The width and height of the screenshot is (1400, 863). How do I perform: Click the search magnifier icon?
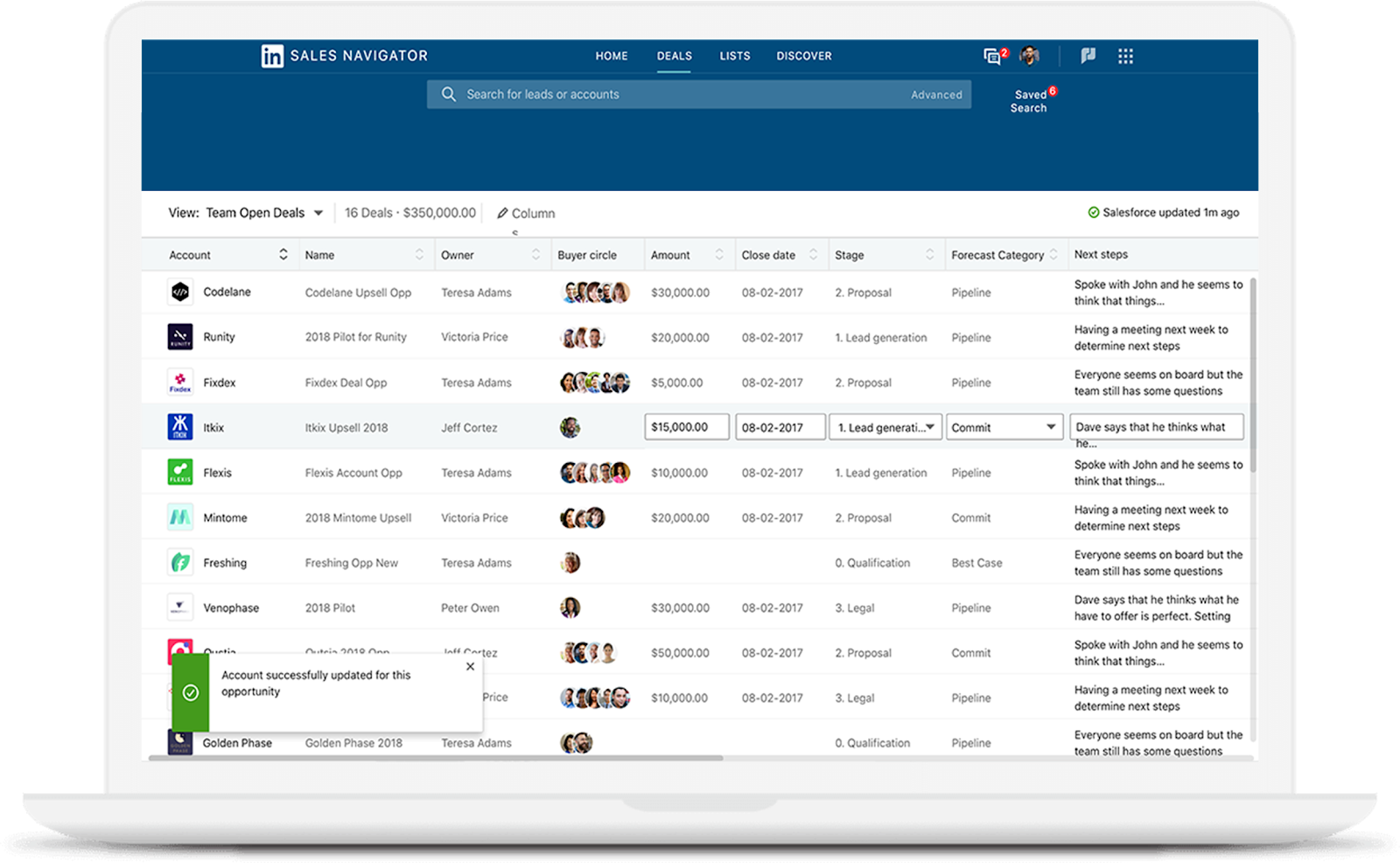click(449, 95)
